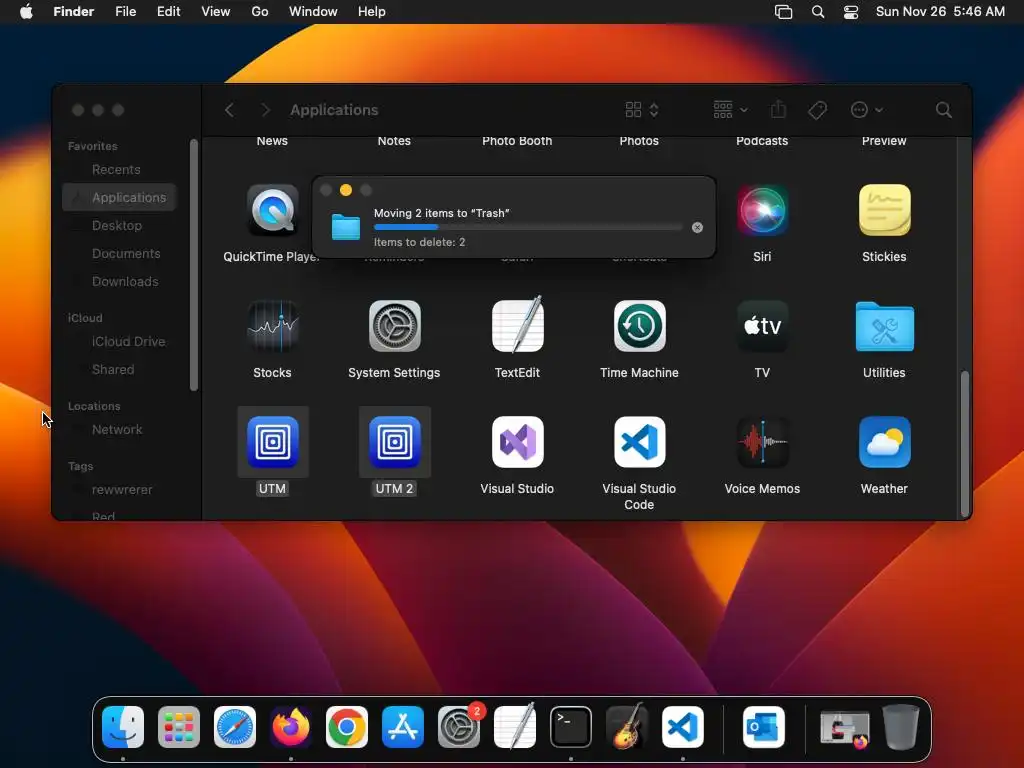Open the Go menu
The image size is (1024, 768).
click(260, 12)
